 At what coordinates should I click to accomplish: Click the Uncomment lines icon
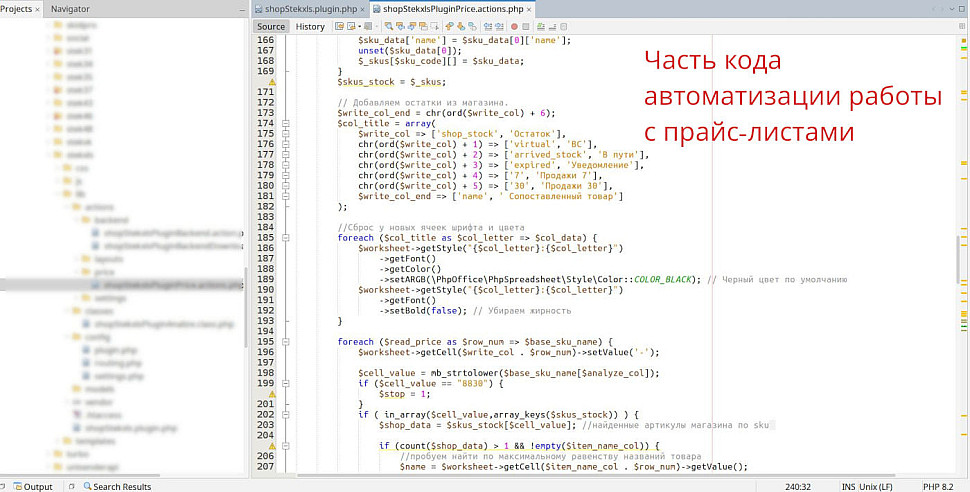(552, 27)
